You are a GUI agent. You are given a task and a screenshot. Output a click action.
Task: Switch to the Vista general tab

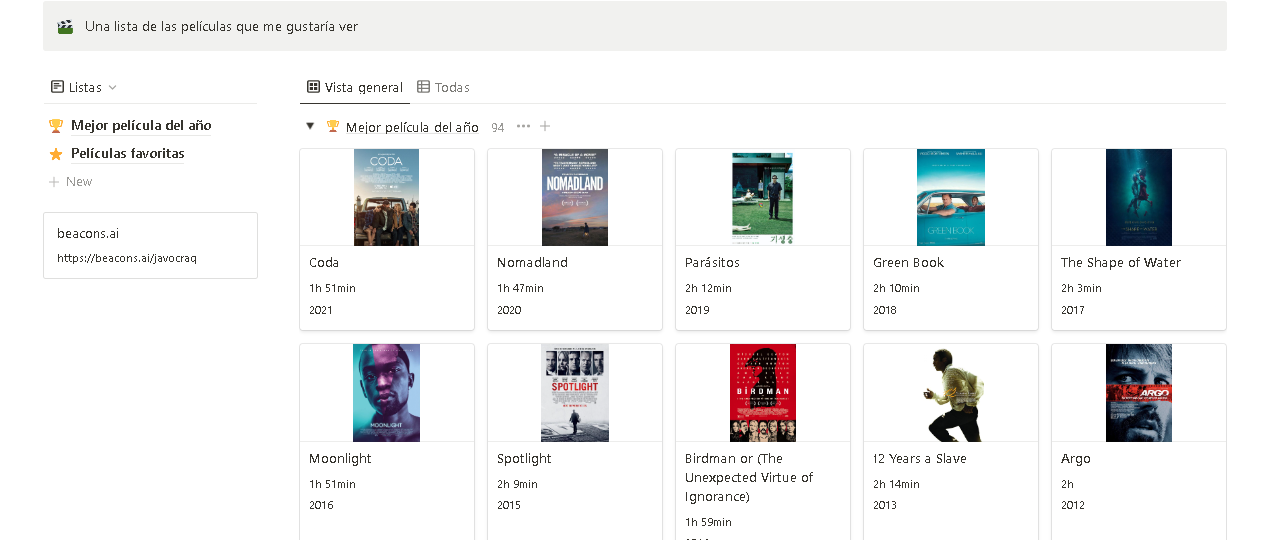tap(355, 87)
